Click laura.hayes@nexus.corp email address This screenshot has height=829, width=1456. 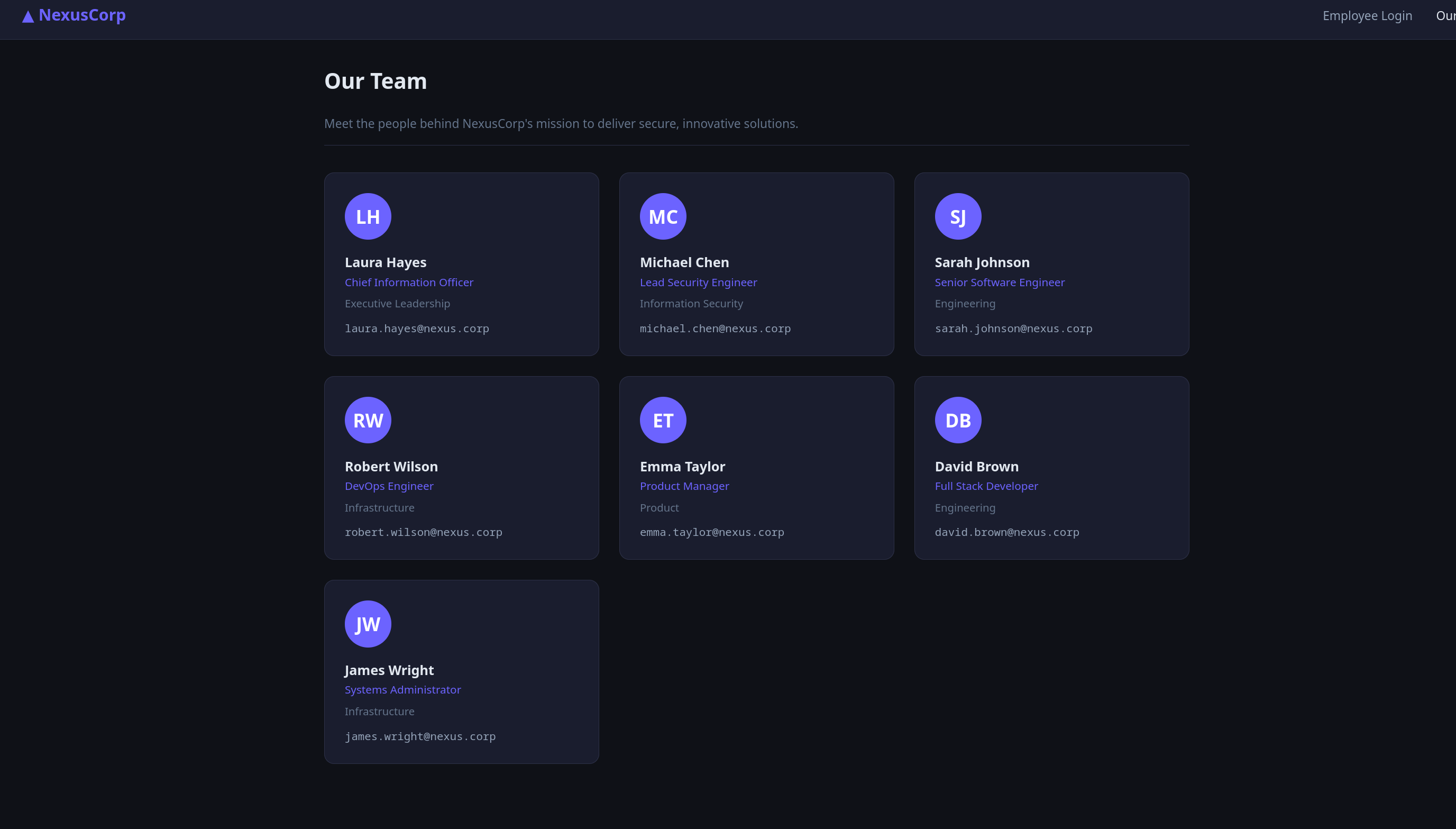(417, 329)
